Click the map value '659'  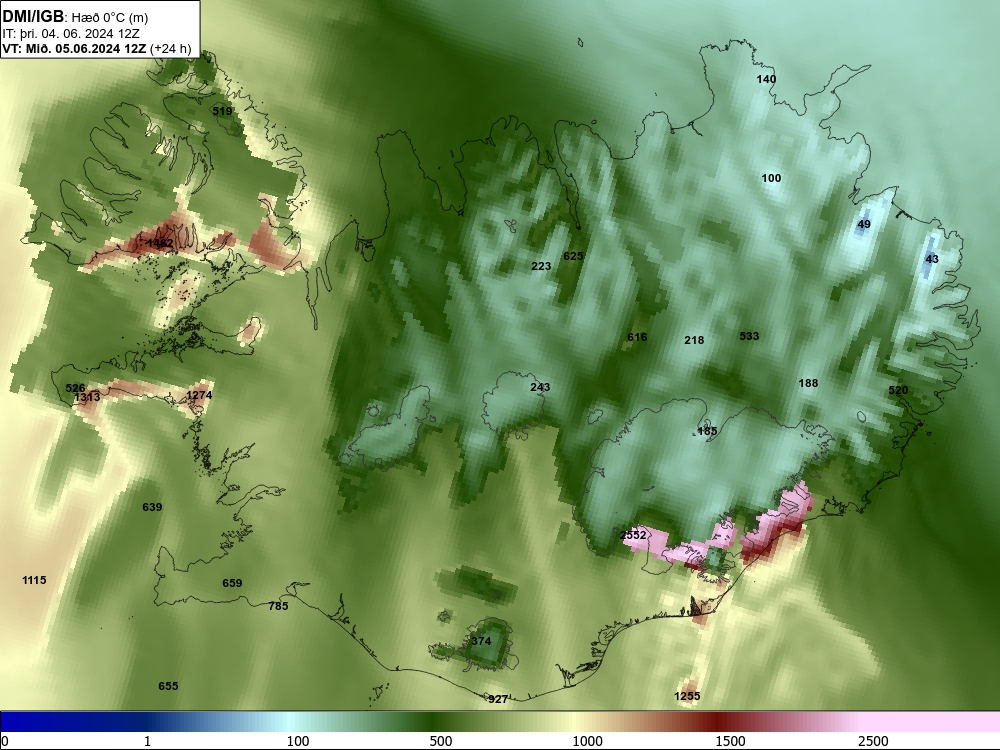232,583
